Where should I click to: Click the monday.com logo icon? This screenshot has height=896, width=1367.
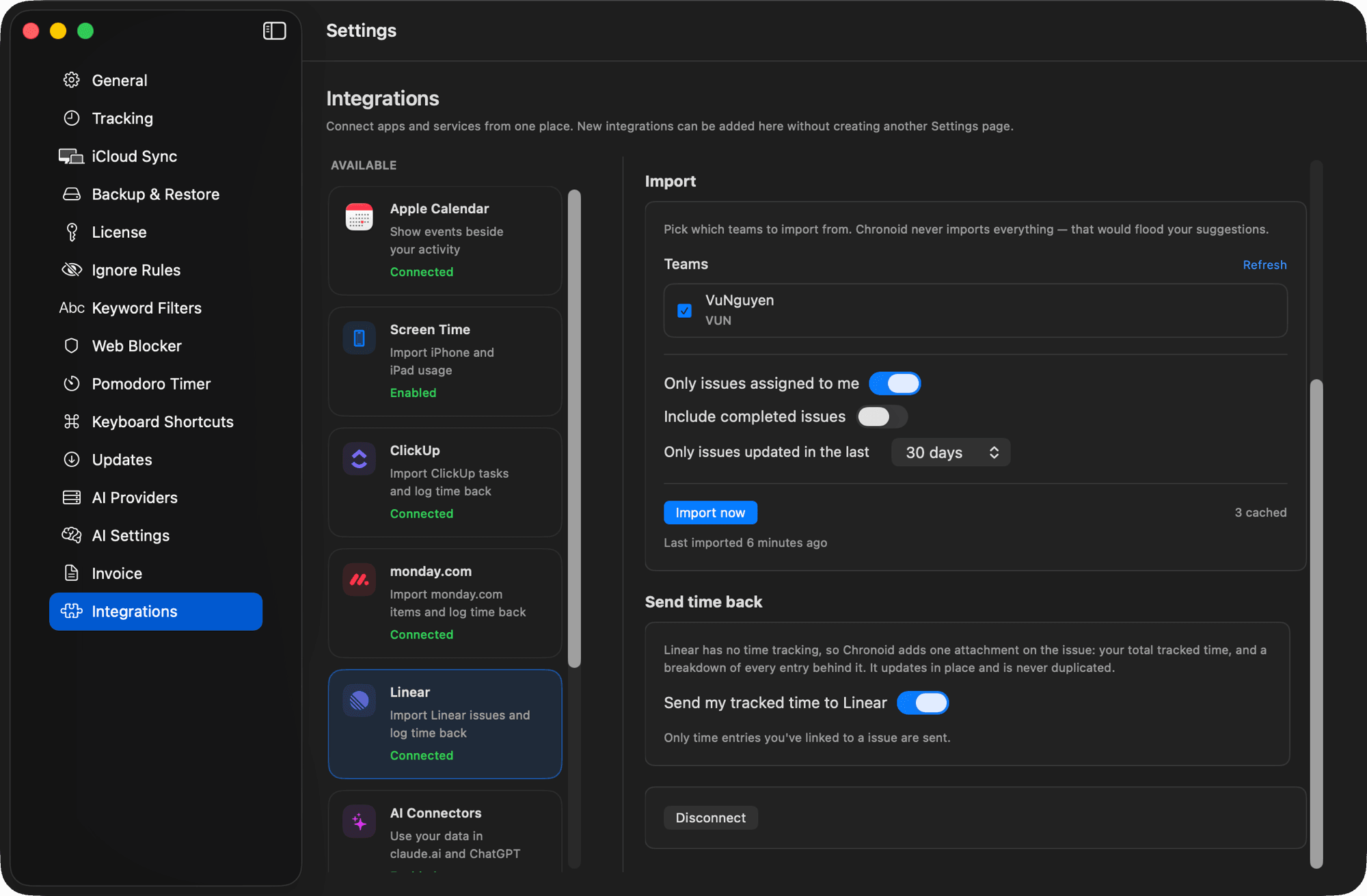click(360, 580)
